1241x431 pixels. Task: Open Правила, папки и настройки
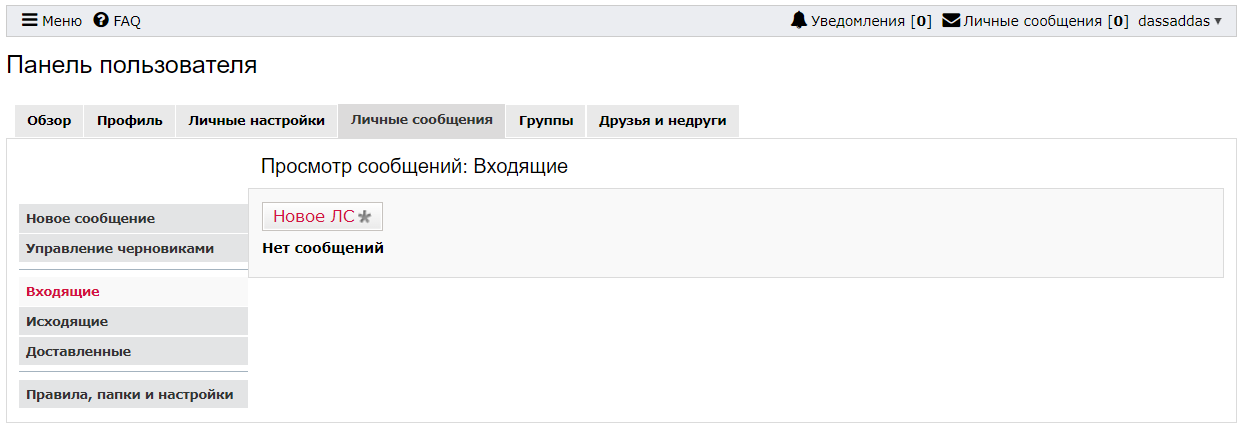click(x=129, y=395)
